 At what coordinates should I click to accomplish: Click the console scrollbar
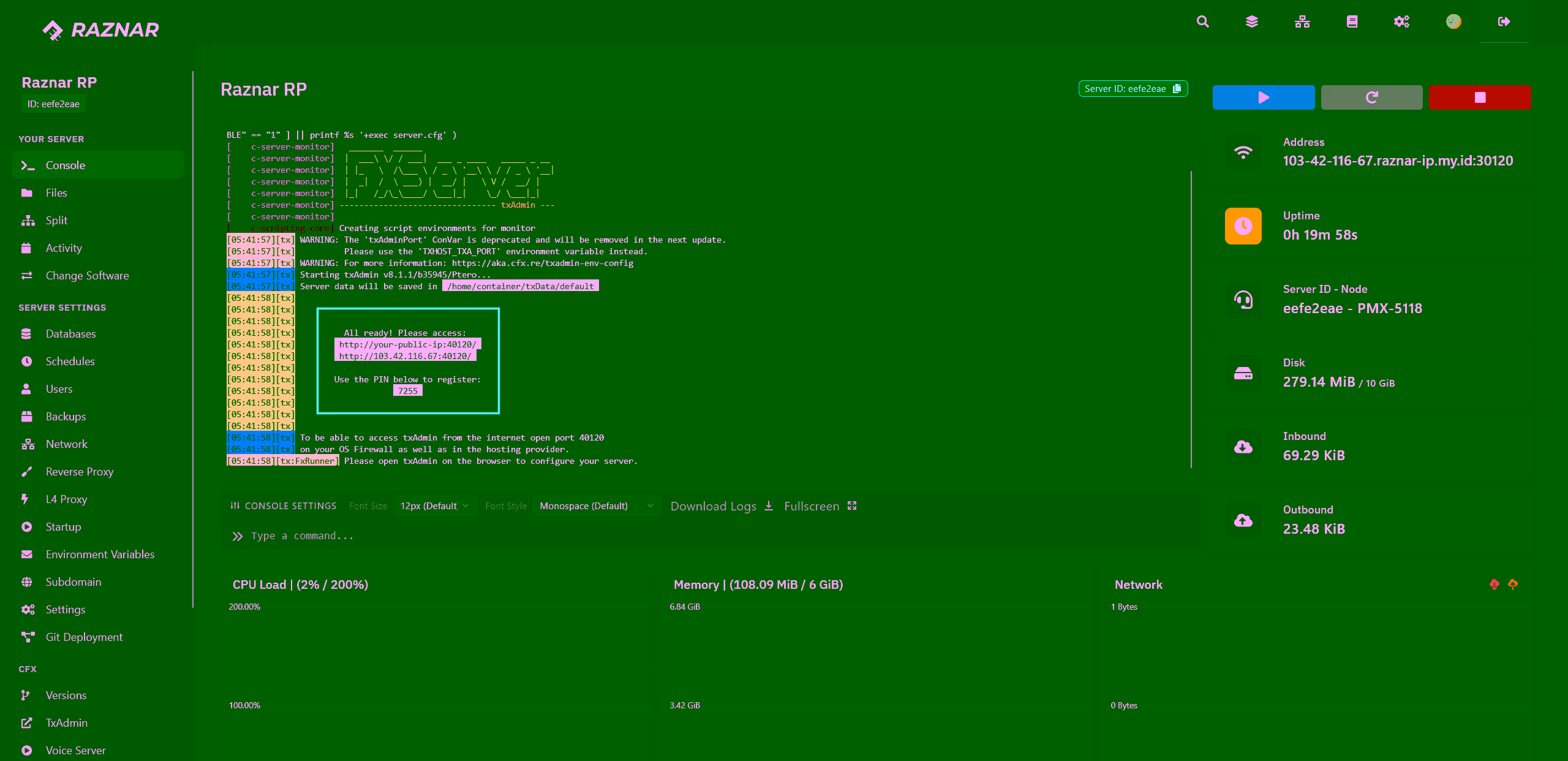point(1191,320)
